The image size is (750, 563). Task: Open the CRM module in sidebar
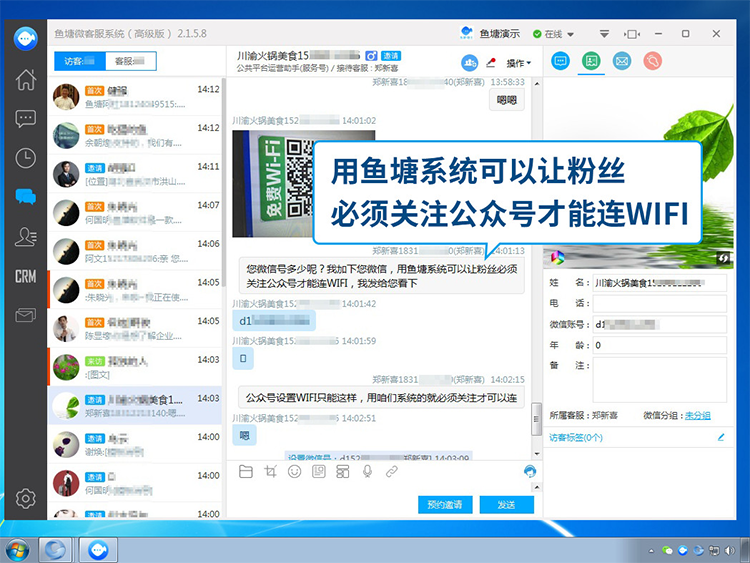tap(26, 276)
